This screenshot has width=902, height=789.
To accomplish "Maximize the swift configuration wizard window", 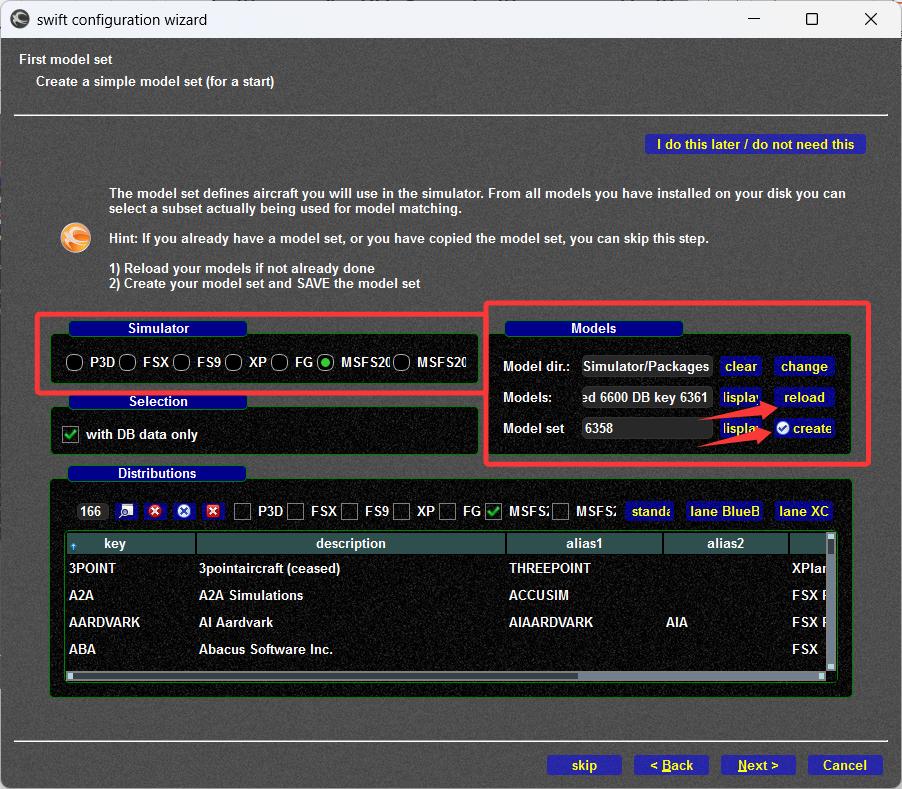I will pos(812,19).
